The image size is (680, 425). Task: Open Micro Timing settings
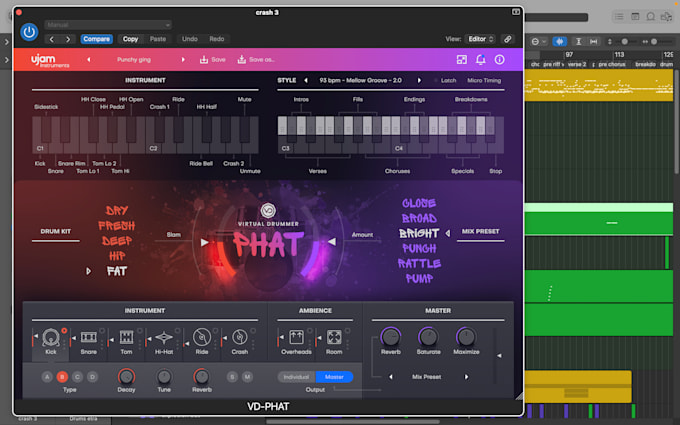(x=484, y=80)
